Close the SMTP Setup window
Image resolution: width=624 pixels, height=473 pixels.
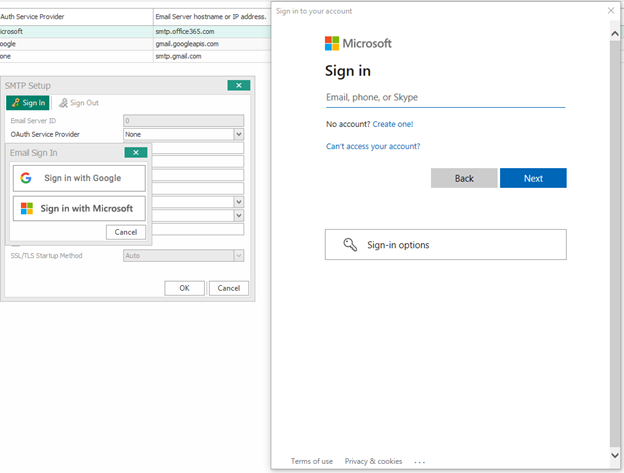238,86
